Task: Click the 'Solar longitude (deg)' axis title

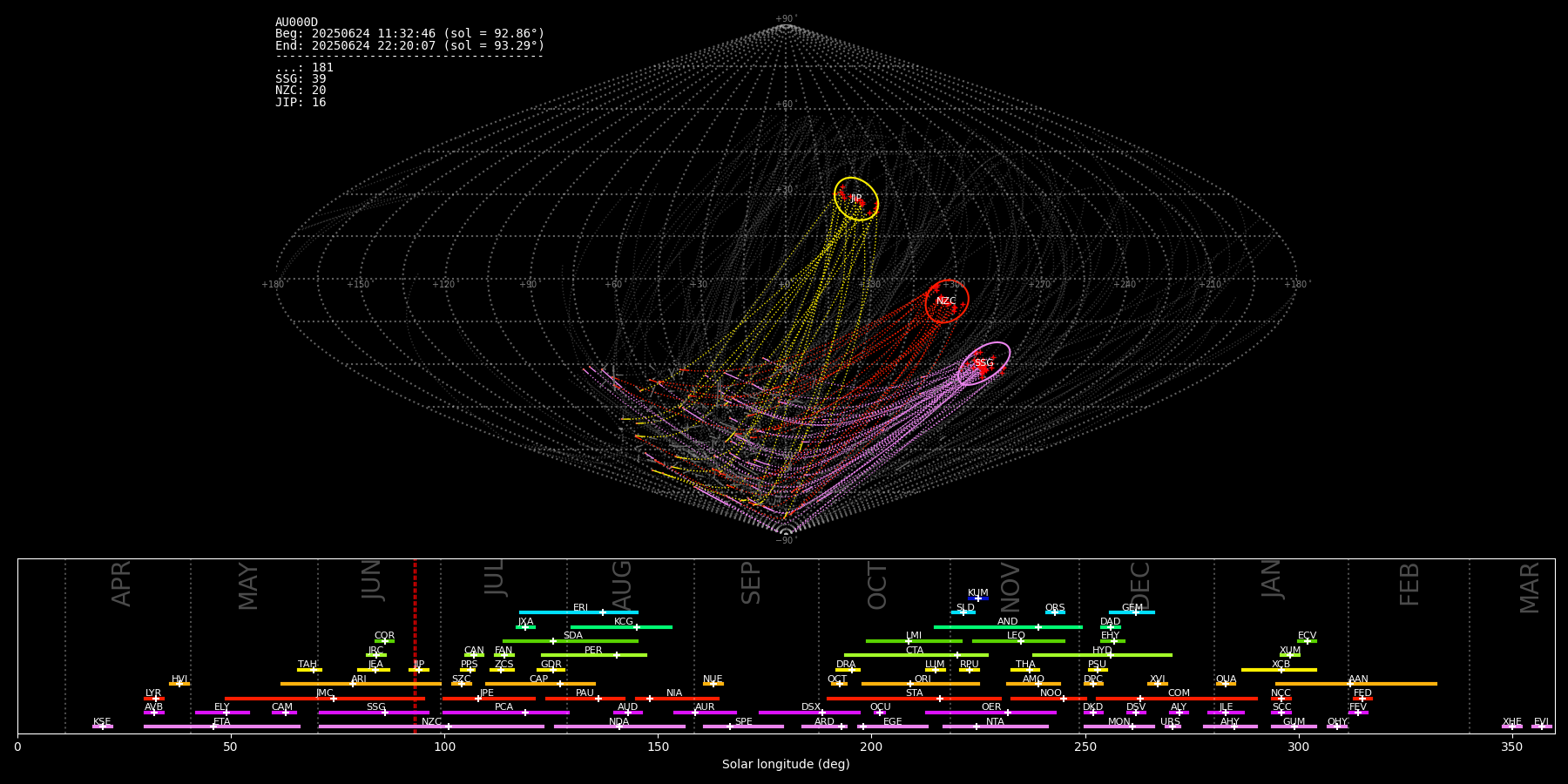Action: (x=786, y=764)
